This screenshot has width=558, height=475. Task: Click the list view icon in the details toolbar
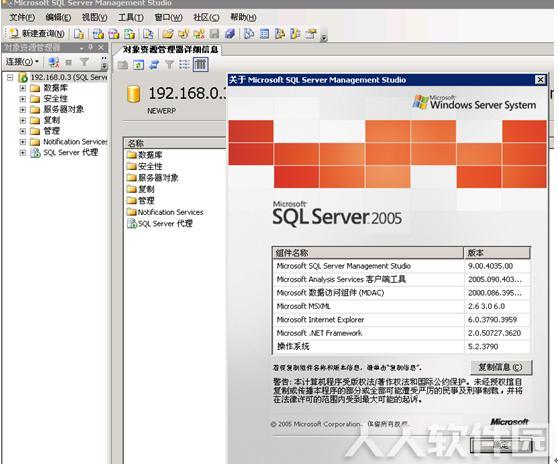click(184, 65)
